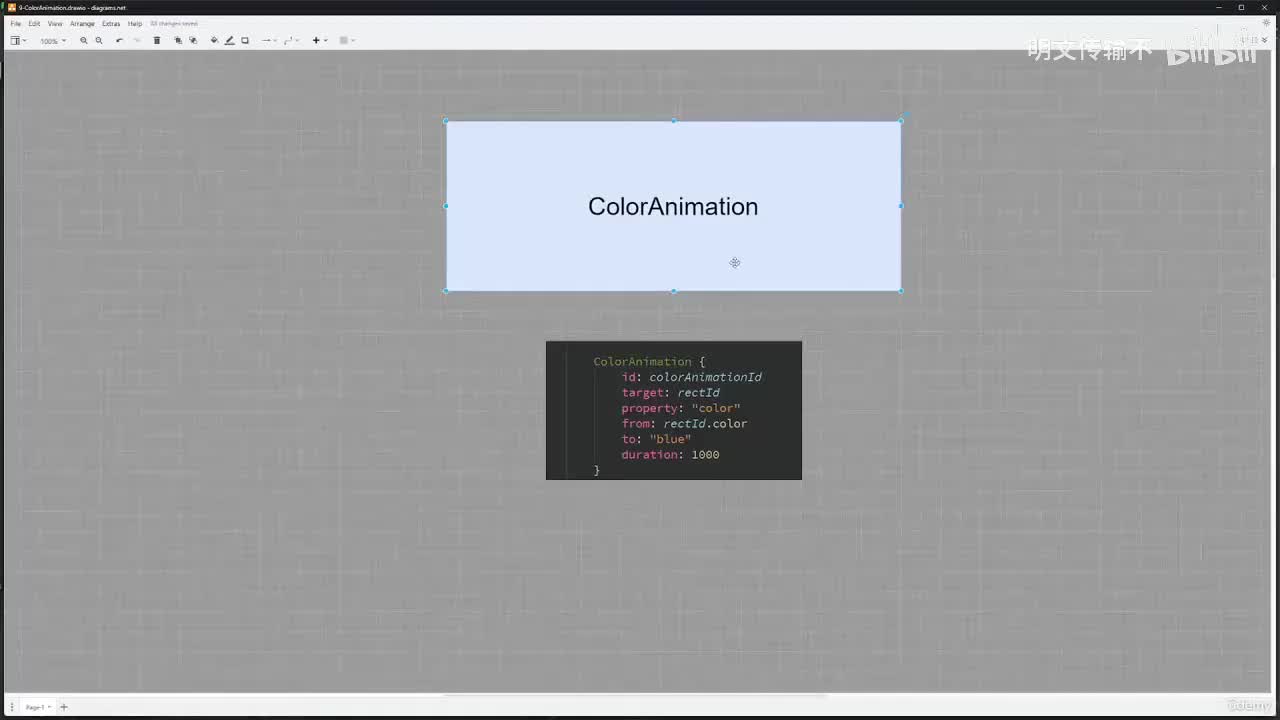Undo the last diagram change
This screenshot has height=720, width=1280.
pyautogui.click(x=119, y=41)
